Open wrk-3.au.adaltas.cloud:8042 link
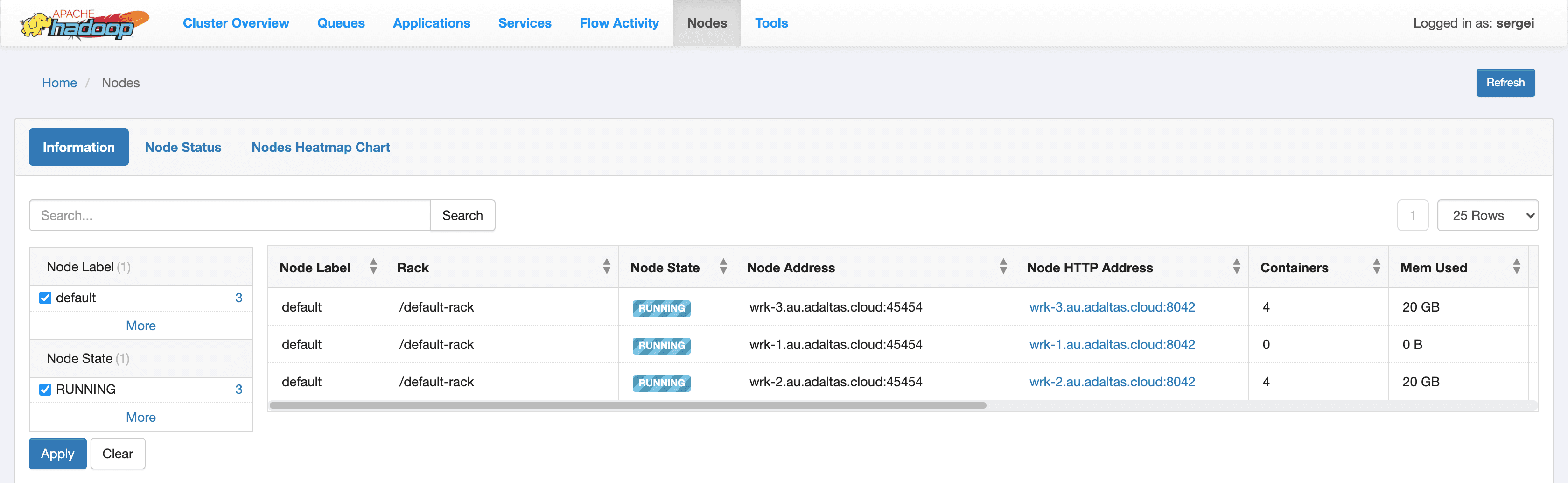This screenshot has height=483, width=1568. tap(1112, 307)
